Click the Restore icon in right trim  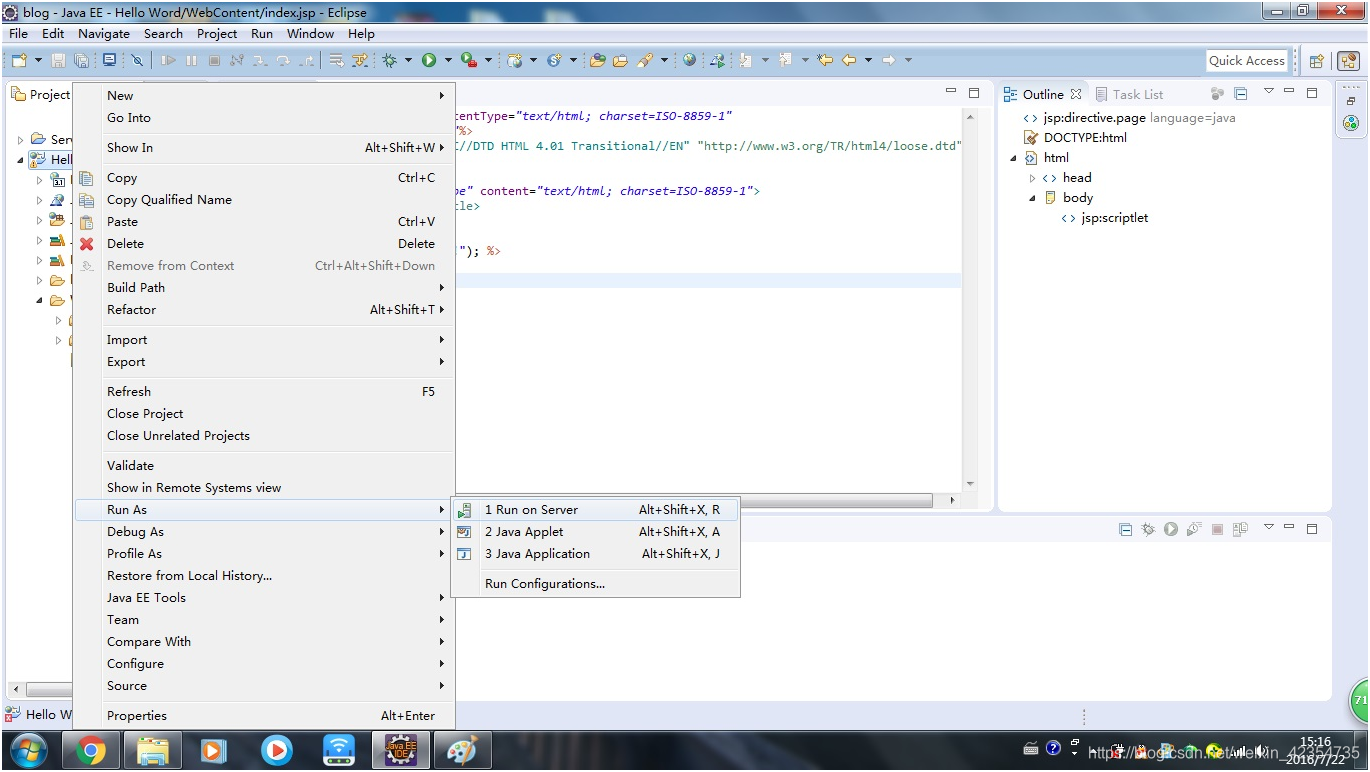pyautogui.click(x=1351, y=101)
